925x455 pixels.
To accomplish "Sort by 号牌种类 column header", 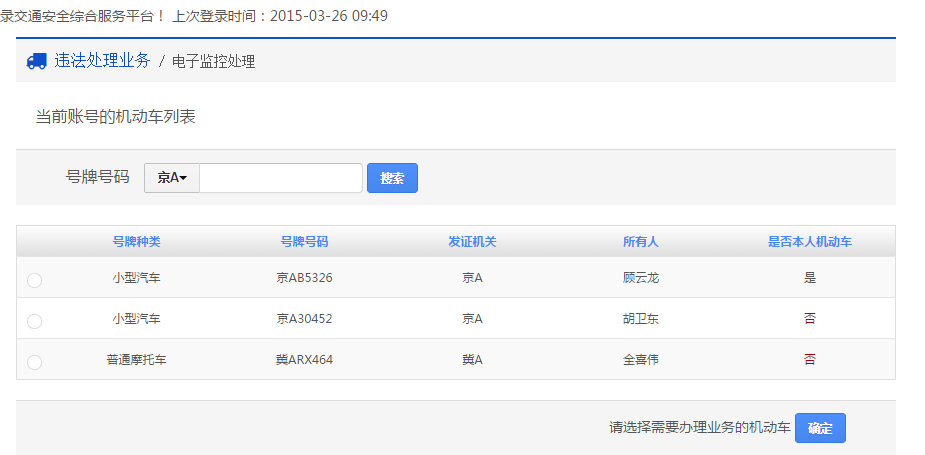I will tap(136, 242).
